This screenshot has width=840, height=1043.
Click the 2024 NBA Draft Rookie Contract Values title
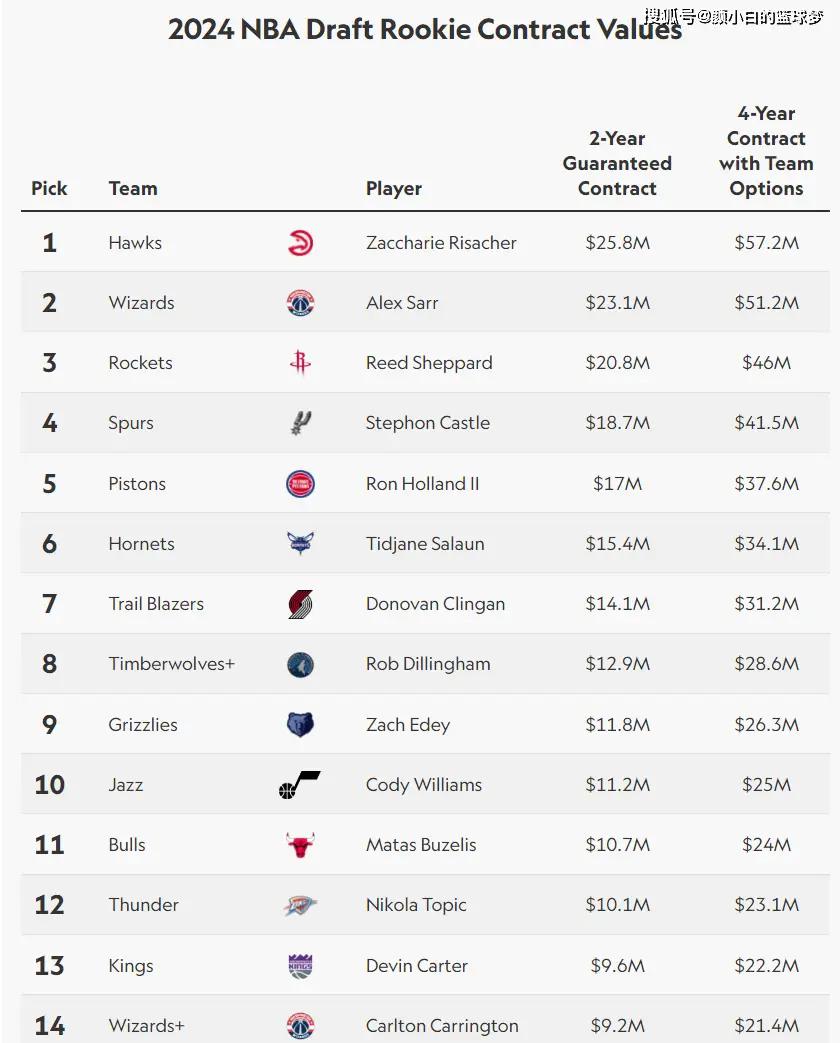tap(425, 29)
